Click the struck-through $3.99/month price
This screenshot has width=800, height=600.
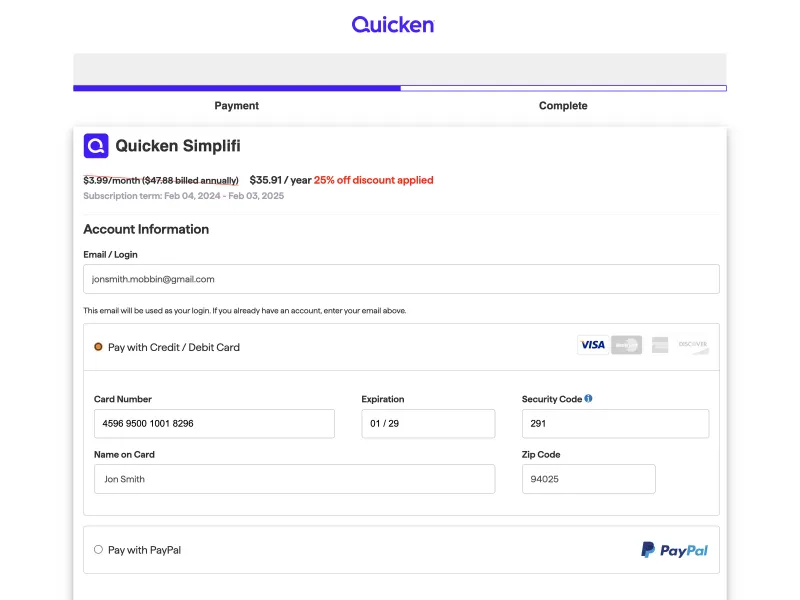(x=161, y=181)
